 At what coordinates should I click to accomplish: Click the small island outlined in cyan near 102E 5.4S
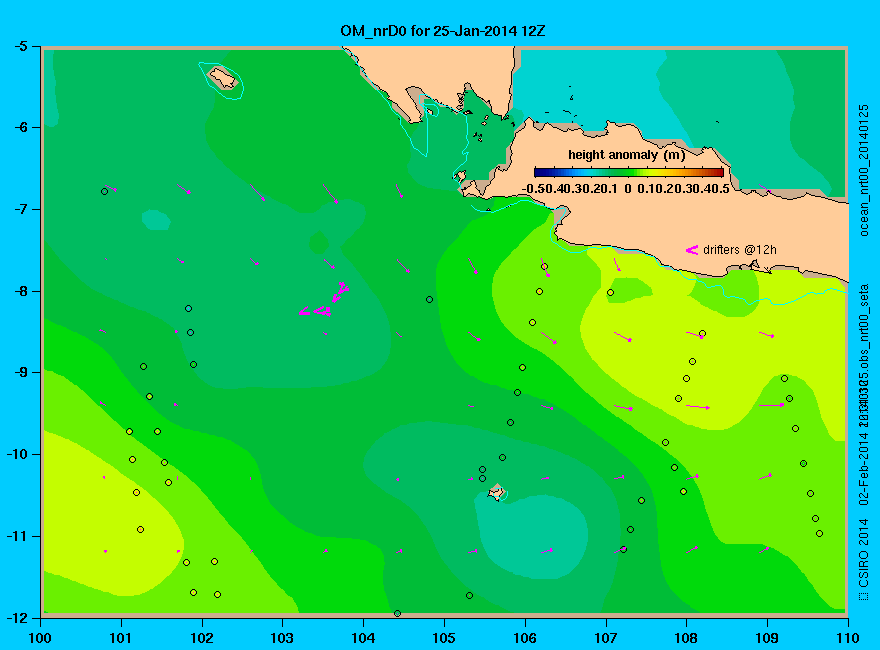pyautogui.click(x=223, y=78)
